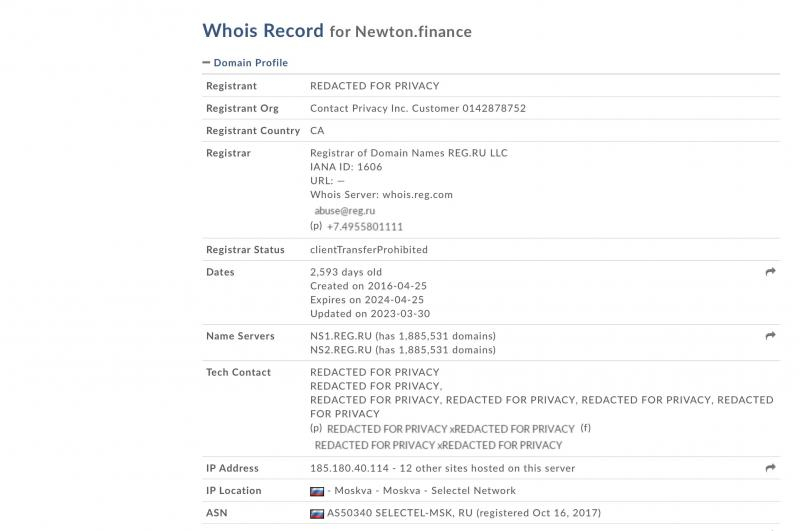Image resolution: width=800 pixels, height=531 pixels.
Task: Click the Dates label
Action: 220,272
